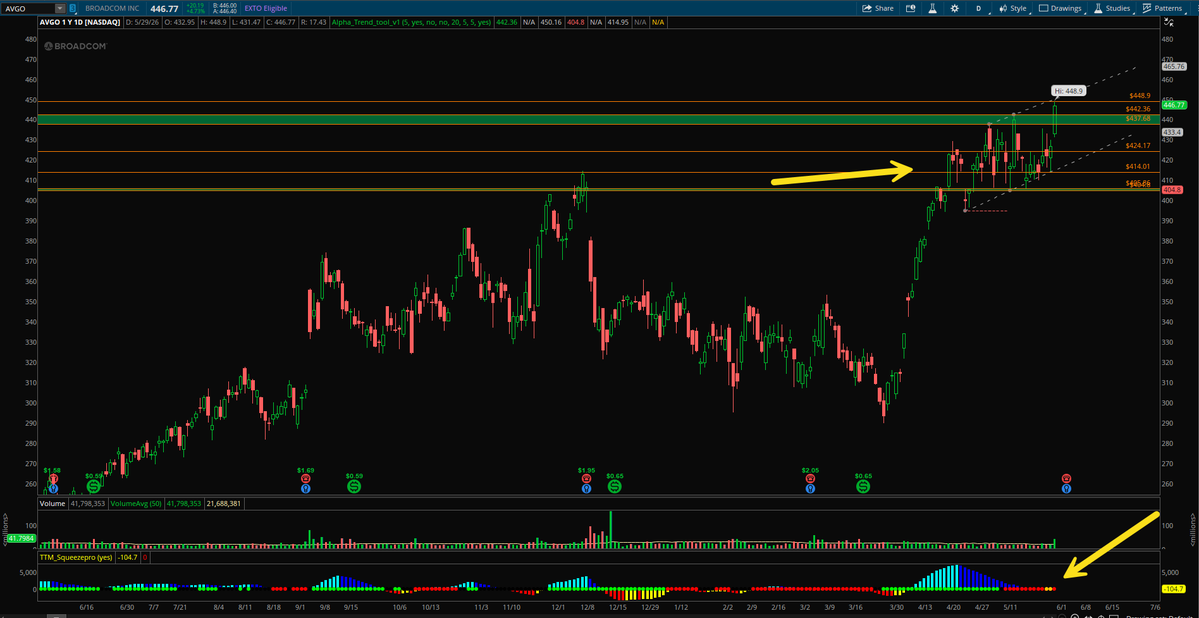The image size is (1199, 618).
Task: Click the H: 448.9 high value
Action: [x=212, y=24]
